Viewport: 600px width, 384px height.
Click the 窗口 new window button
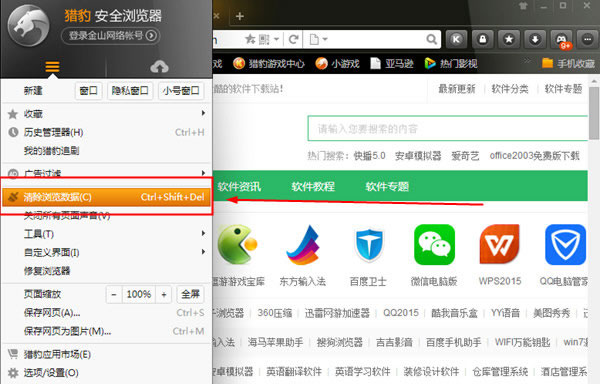point(88,91)
